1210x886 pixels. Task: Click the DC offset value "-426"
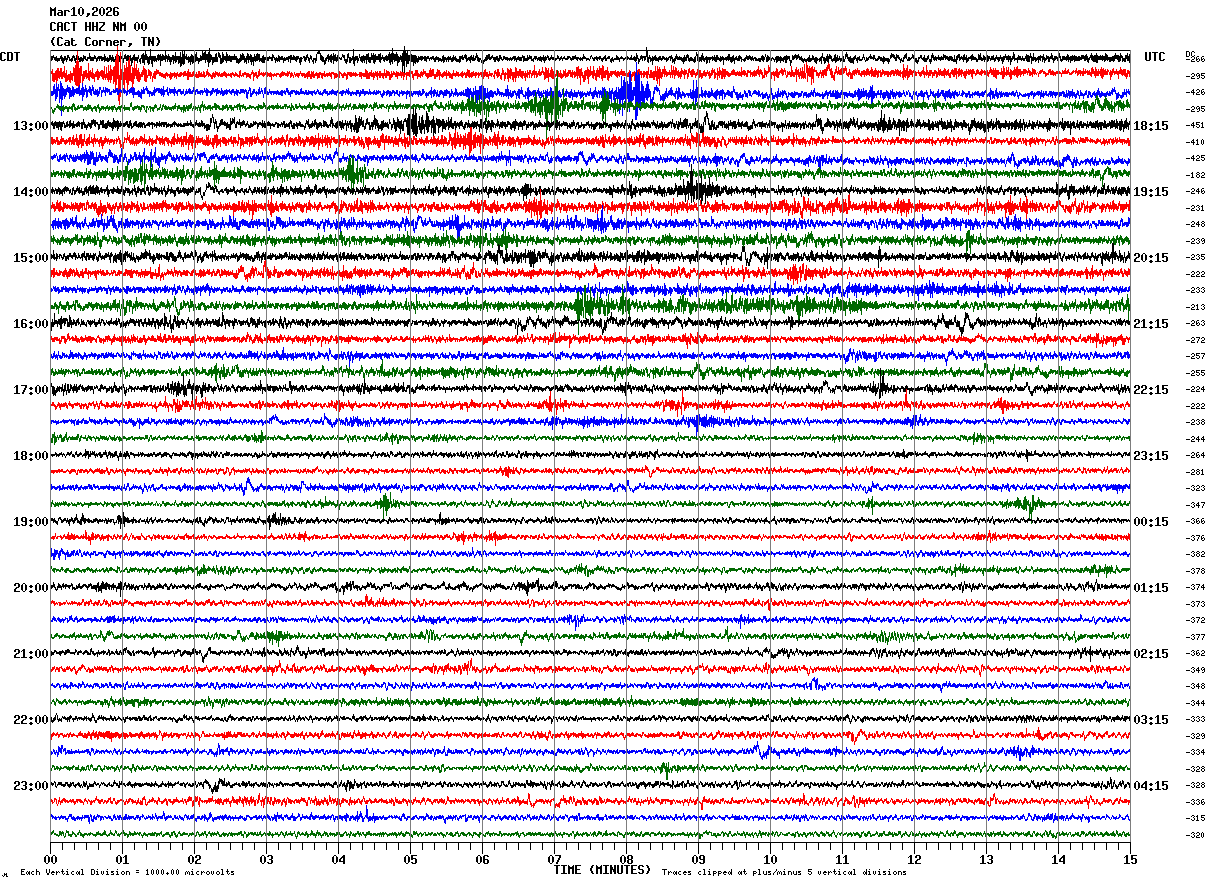pyautogui.click(x=1195, y=93)
